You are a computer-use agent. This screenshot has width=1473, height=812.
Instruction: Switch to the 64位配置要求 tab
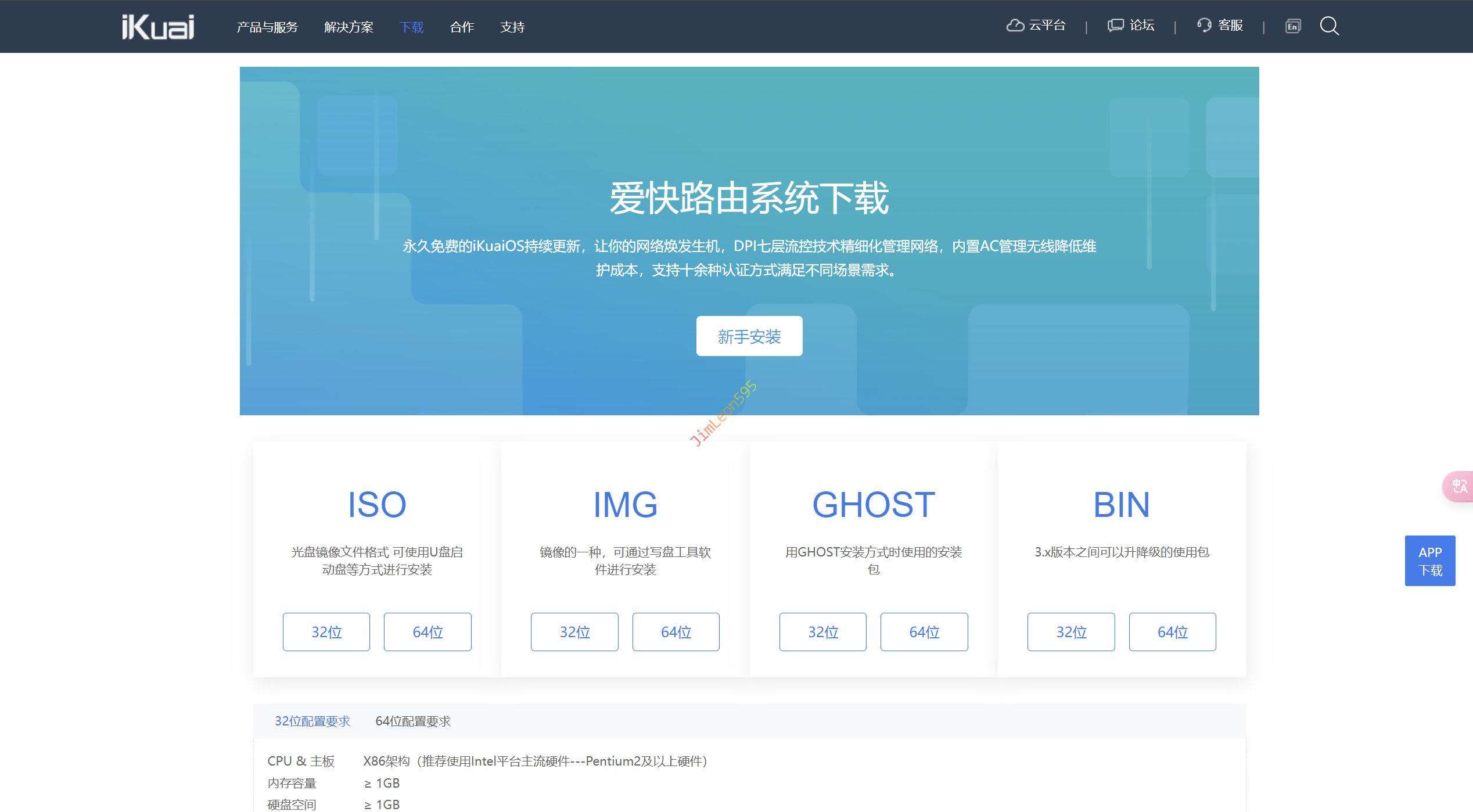point(412,721)
